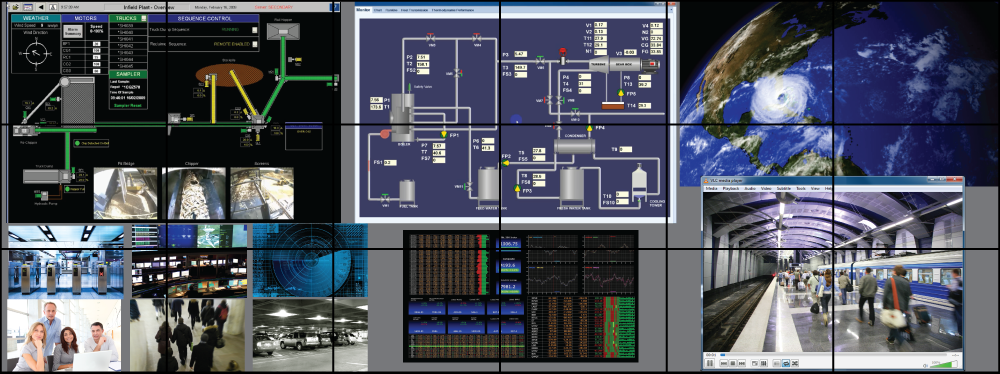Screen dimensions: 1000x374
Task: Click the Alarm Summary button under MOTORS
Action: 73,31
